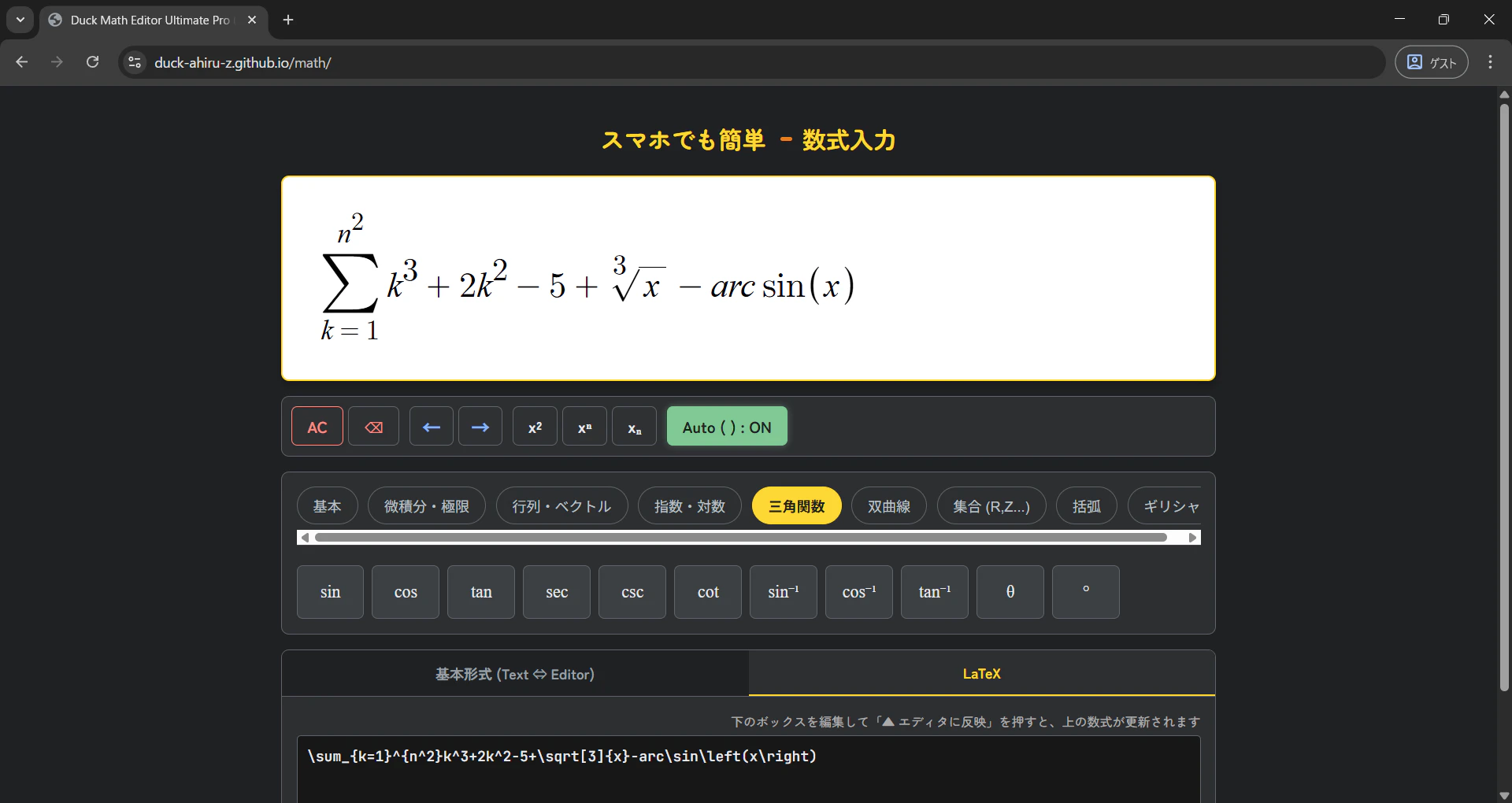Insert the sec function
Image resolution: width=1512 pixels, height=803 pixels.
click(557, 592)
